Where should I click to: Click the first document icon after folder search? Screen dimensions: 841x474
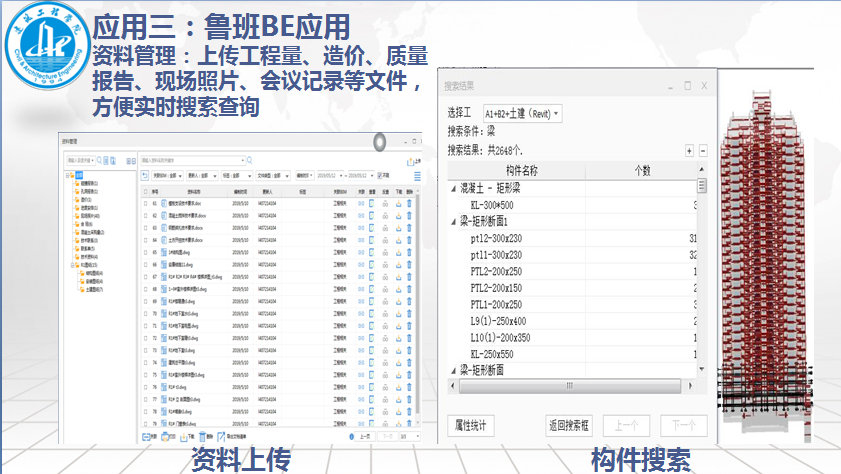tap(106, 160)
